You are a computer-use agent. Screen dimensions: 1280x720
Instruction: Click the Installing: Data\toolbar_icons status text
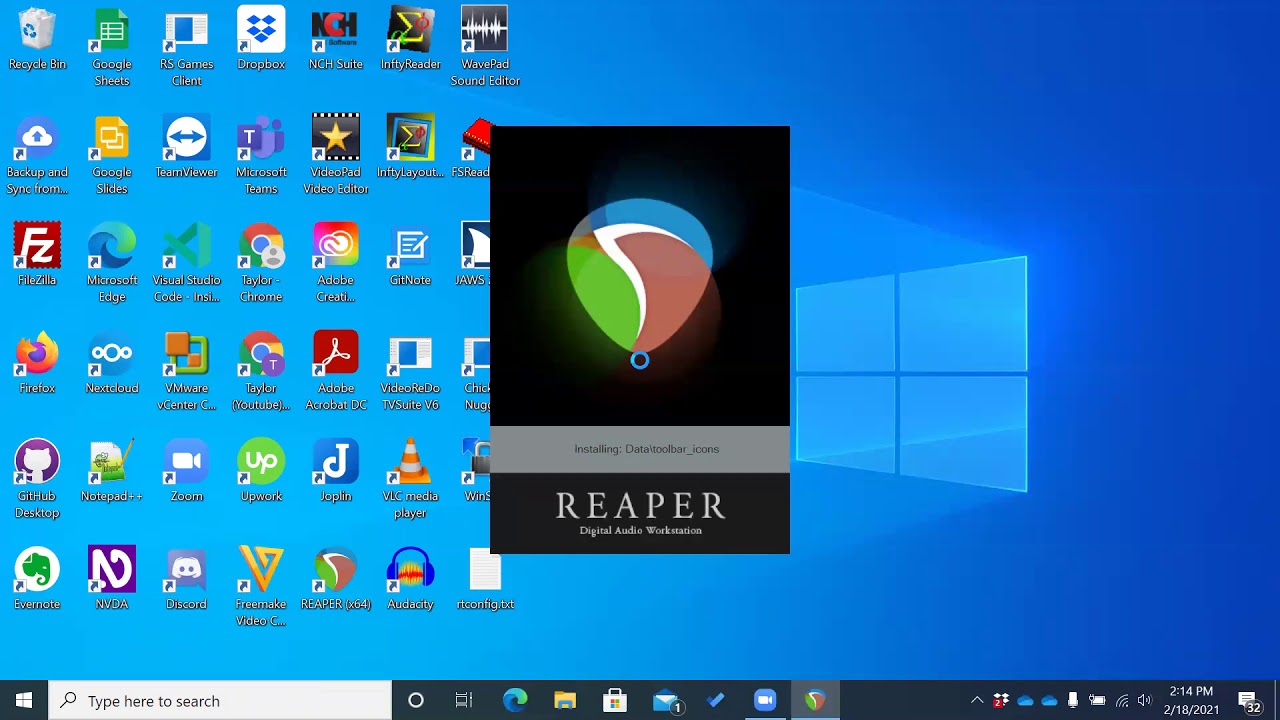click(646, 449)
